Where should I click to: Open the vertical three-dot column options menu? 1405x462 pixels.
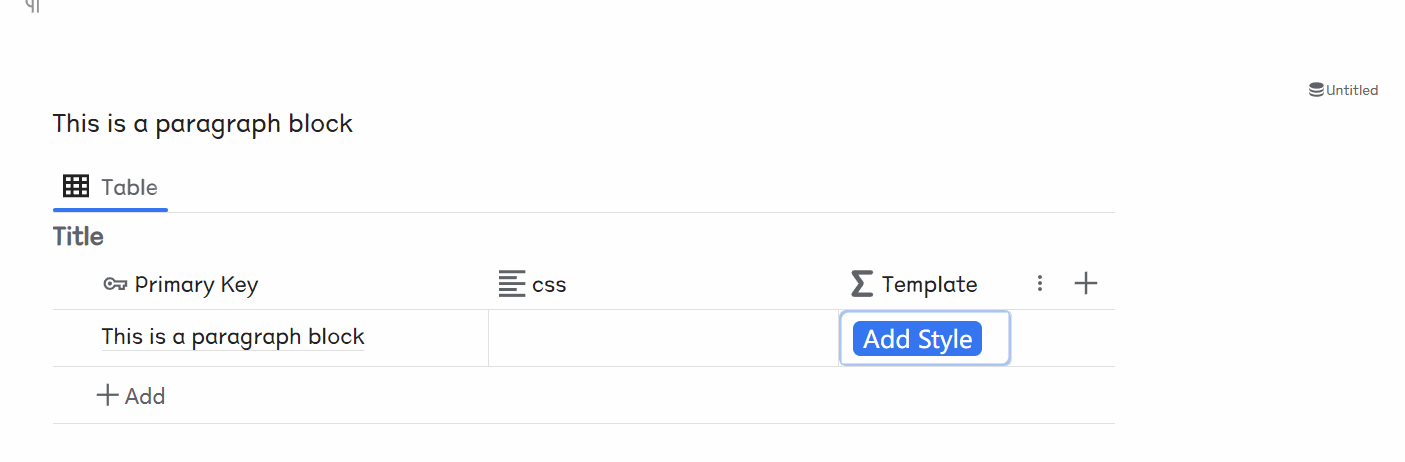tap(1040, 284)
